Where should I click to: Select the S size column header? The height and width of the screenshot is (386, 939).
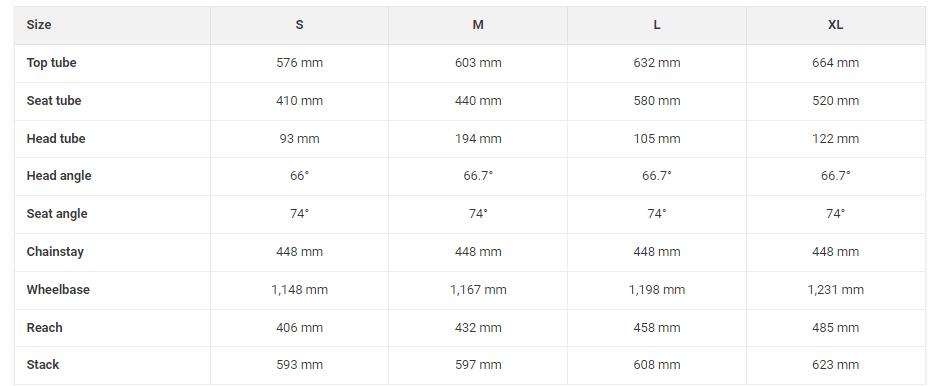(299, 25)
